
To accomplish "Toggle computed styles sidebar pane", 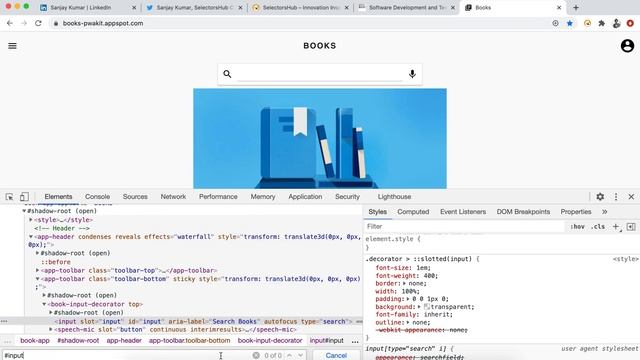I will (x=631, y=227).
